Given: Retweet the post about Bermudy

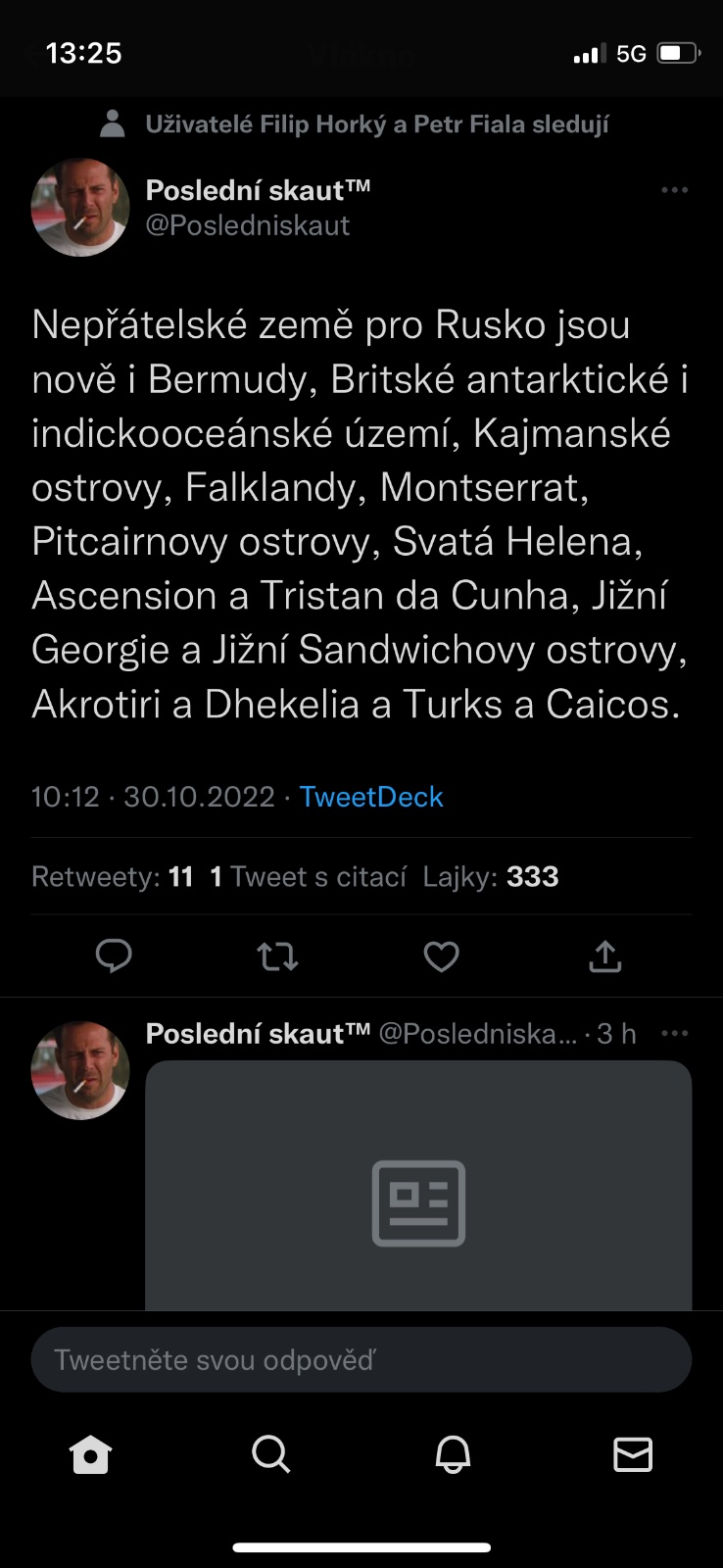Looking at the screenshot, I should [277, 955].
